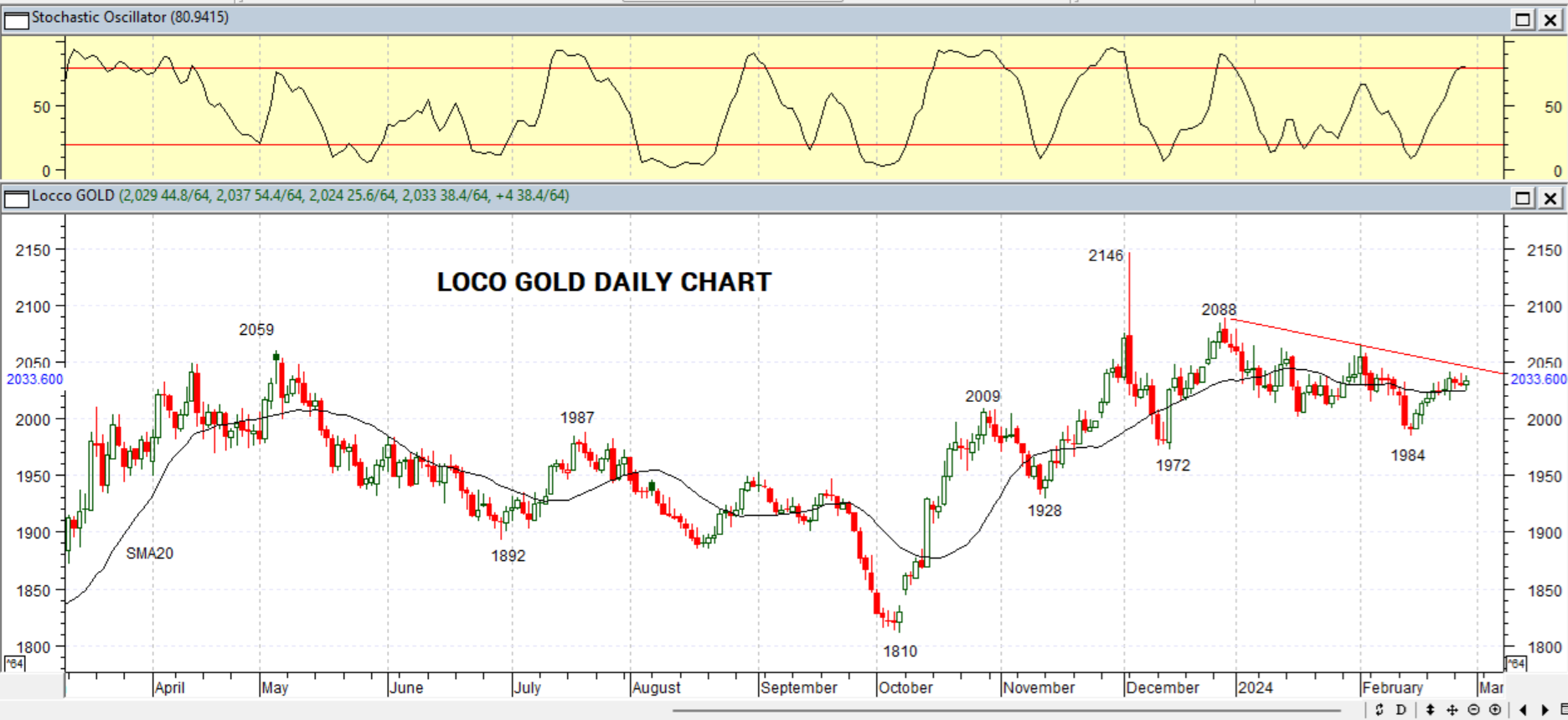This screenshot has height=720, width=1568.
Task: Select the 1928 price annotation
Action: click(1044, 511)
